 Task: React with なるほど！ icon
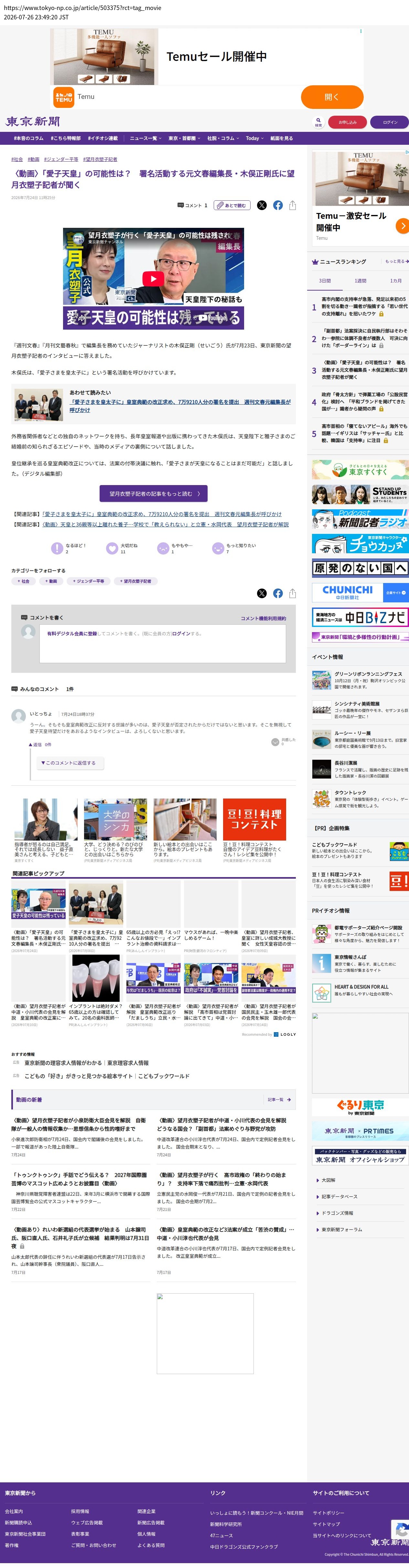[57, 548]
